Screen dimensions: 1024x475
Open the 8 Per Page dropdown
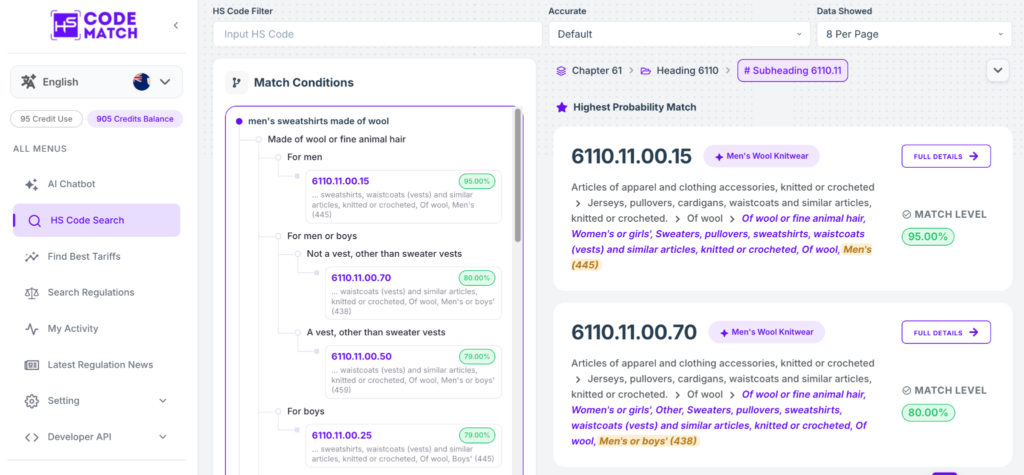tap(914, 34)
